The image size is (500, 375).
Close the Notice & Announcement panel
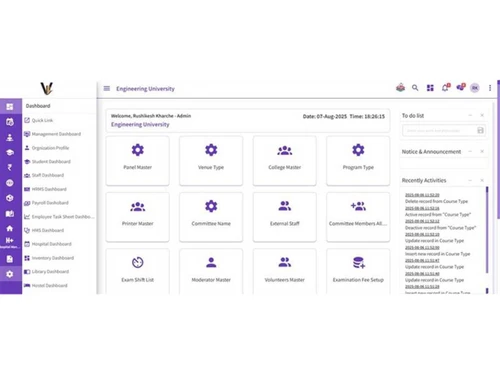tap(482, 151)
